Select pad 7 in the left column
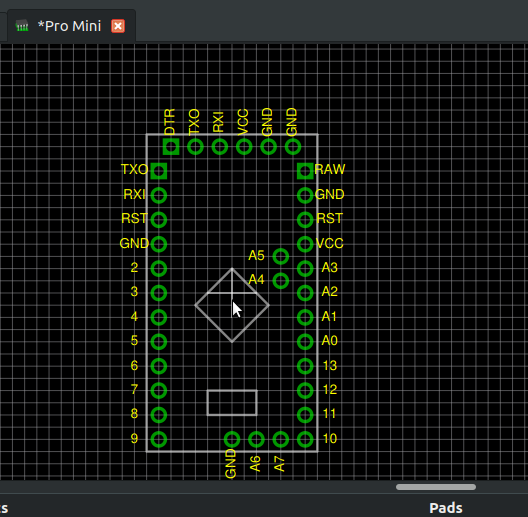This screenshot has height=517, width=528. [159, 391]
